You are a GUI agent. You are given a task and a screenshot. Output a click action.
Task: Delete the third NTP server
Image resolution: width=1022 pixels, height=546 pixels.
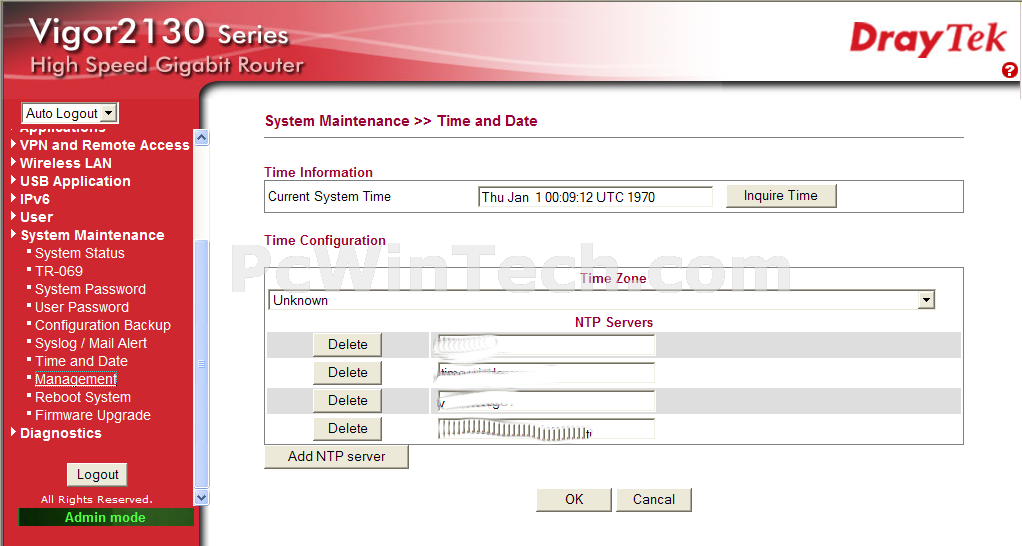coord(347,401)
